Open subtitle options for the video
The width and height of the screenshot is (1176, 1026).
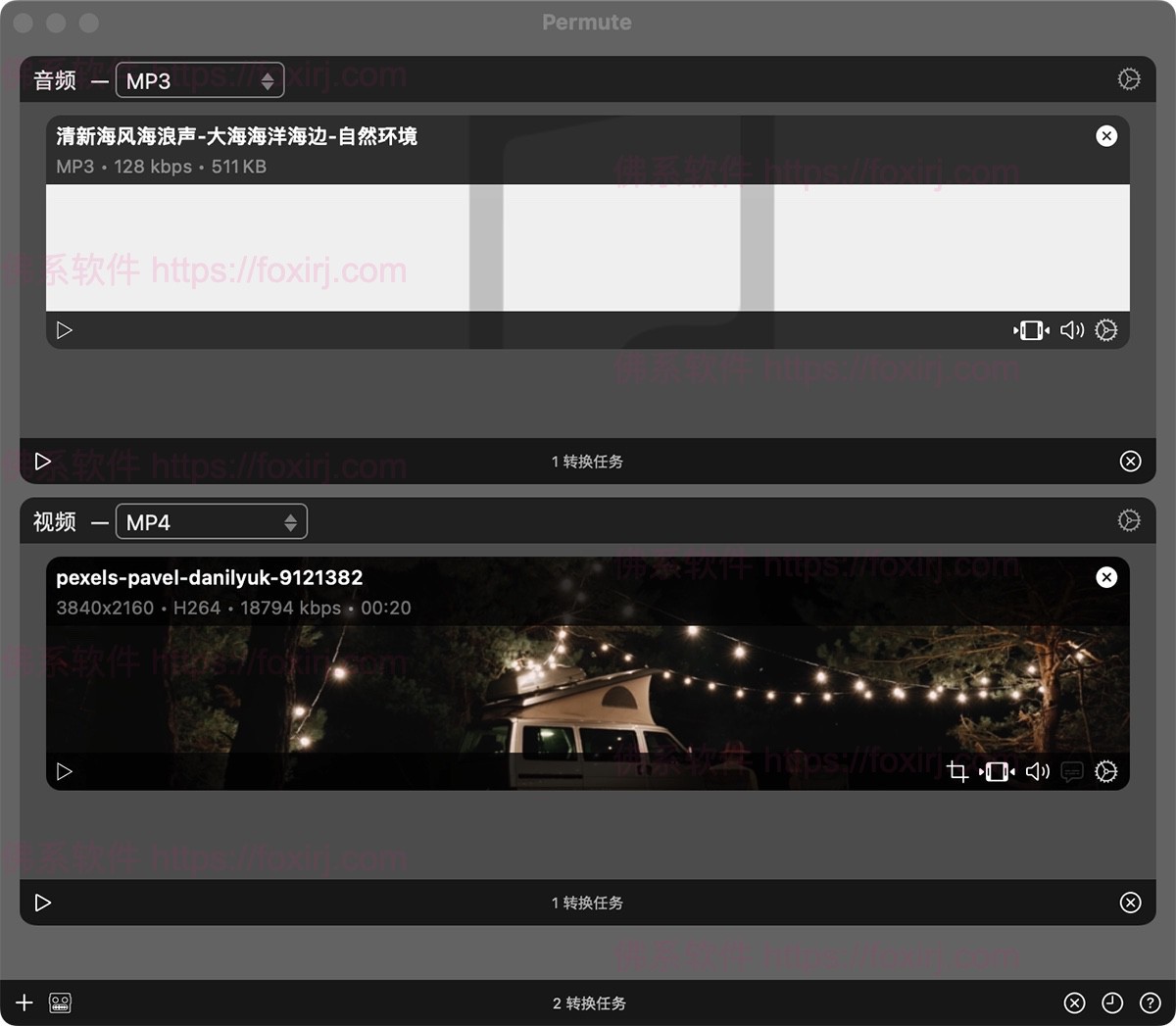pos(1071,771)
